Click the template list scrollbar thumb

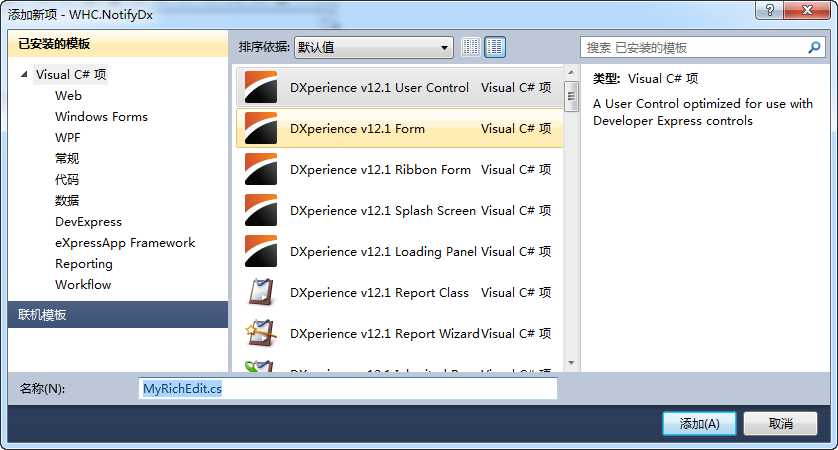coord(571,96)
